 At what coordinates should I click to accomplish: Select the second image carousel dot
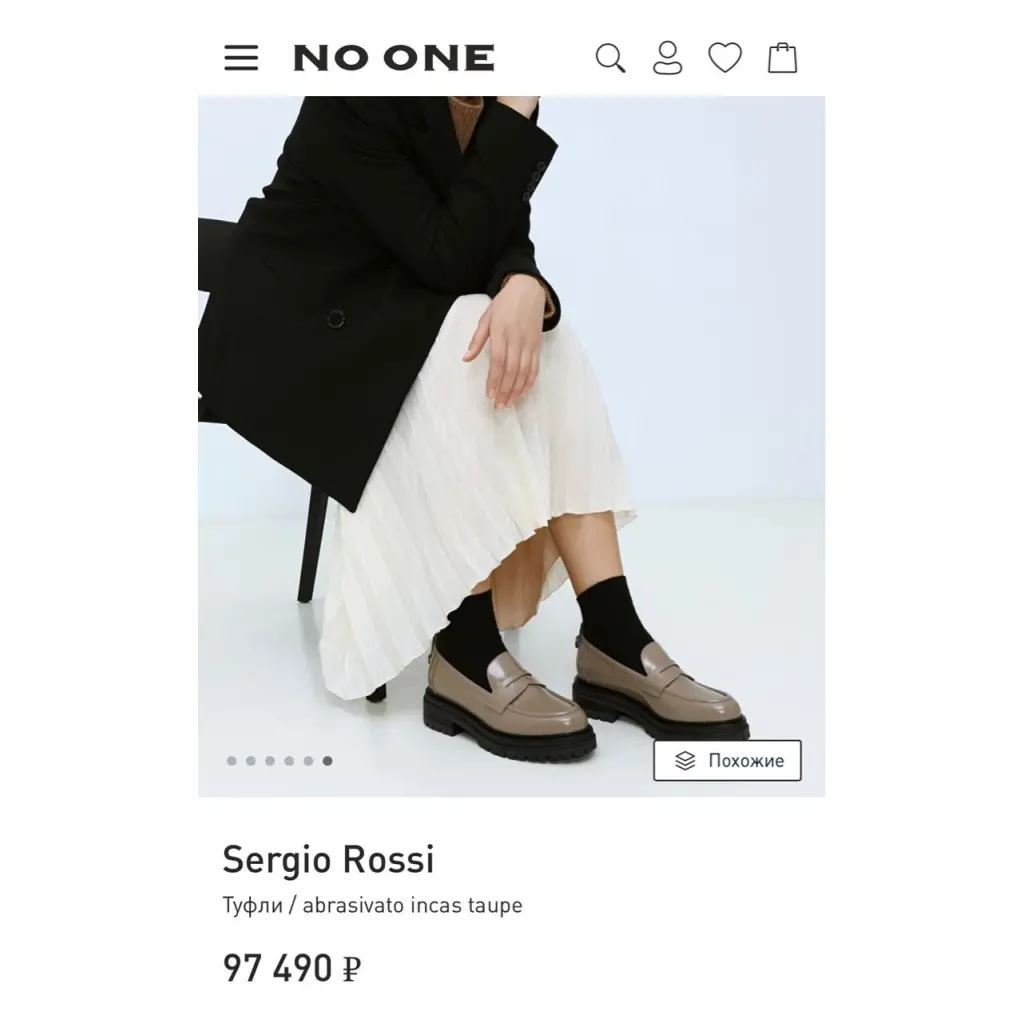[251, 761]
